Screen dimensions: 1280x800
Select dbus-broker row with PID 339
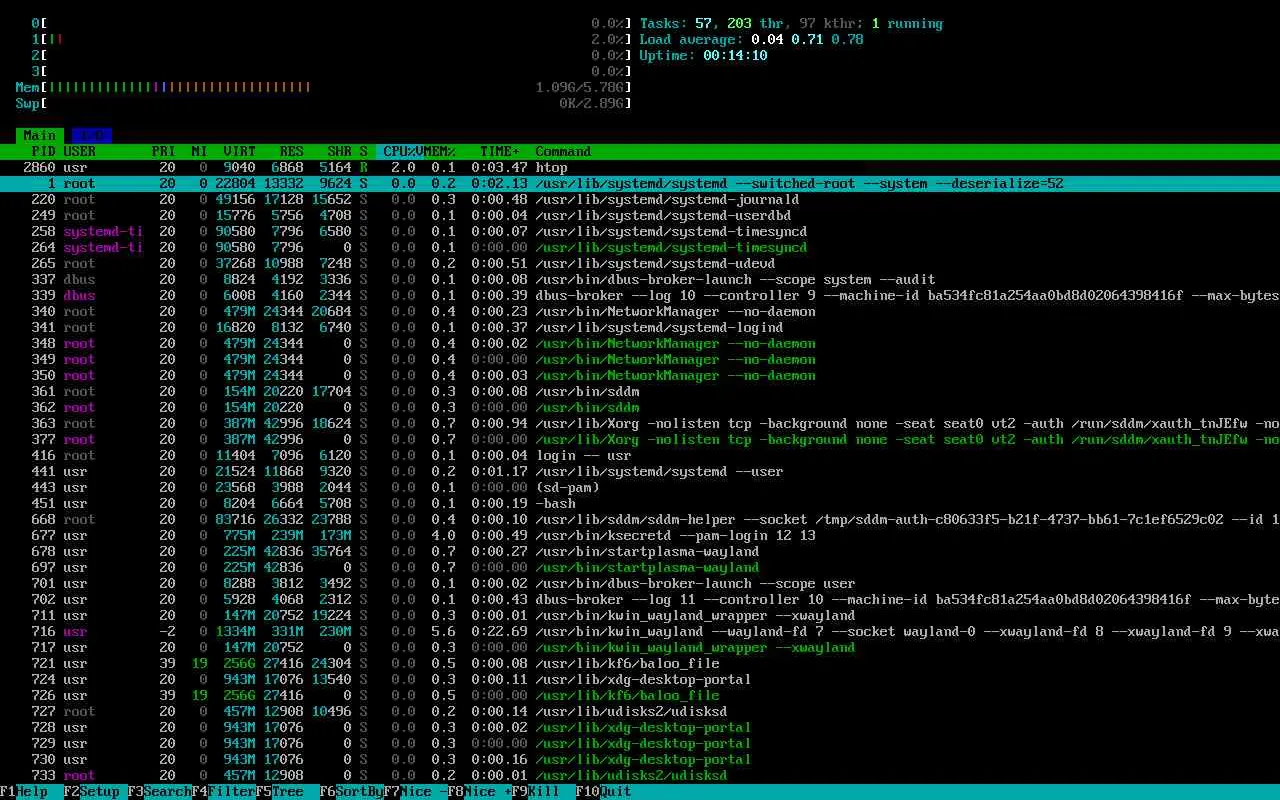pyautogui.click(x=640, y=295)
